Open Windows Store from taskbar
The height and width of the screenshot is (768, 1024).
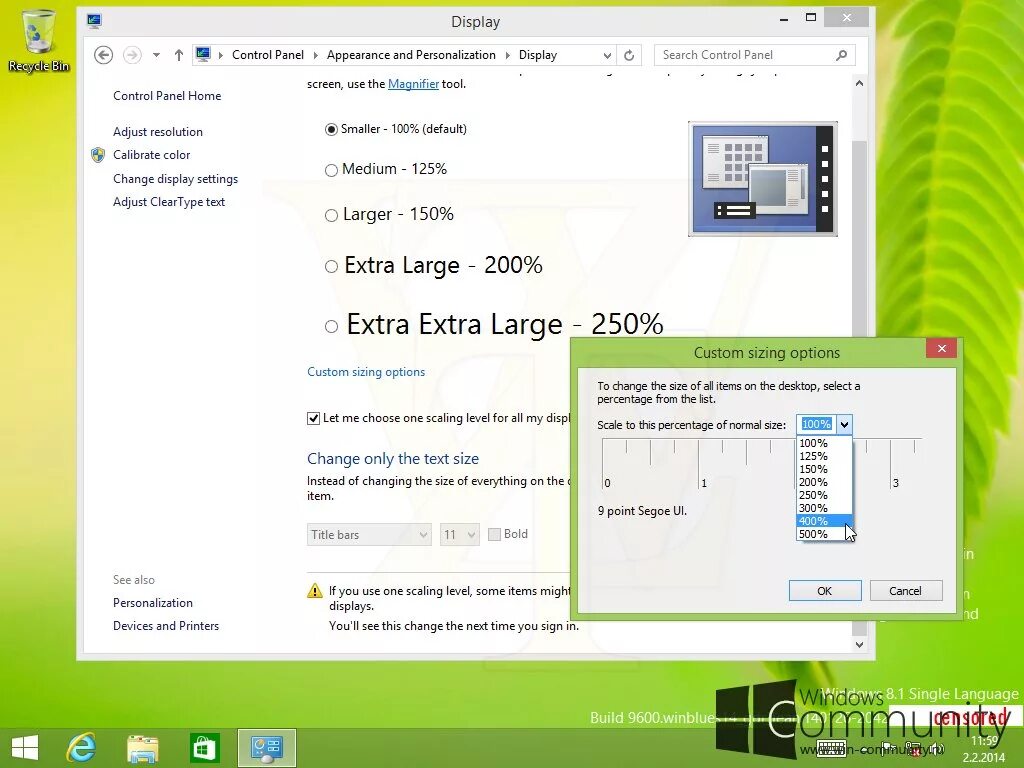(203, 748)
